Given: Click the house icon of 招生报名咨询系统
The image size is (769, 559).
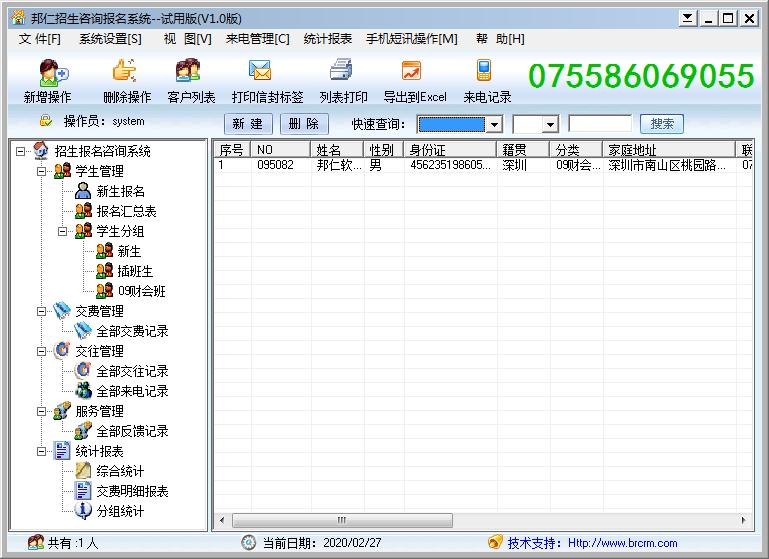Looking at the screenshot, I should coord(41,151).
